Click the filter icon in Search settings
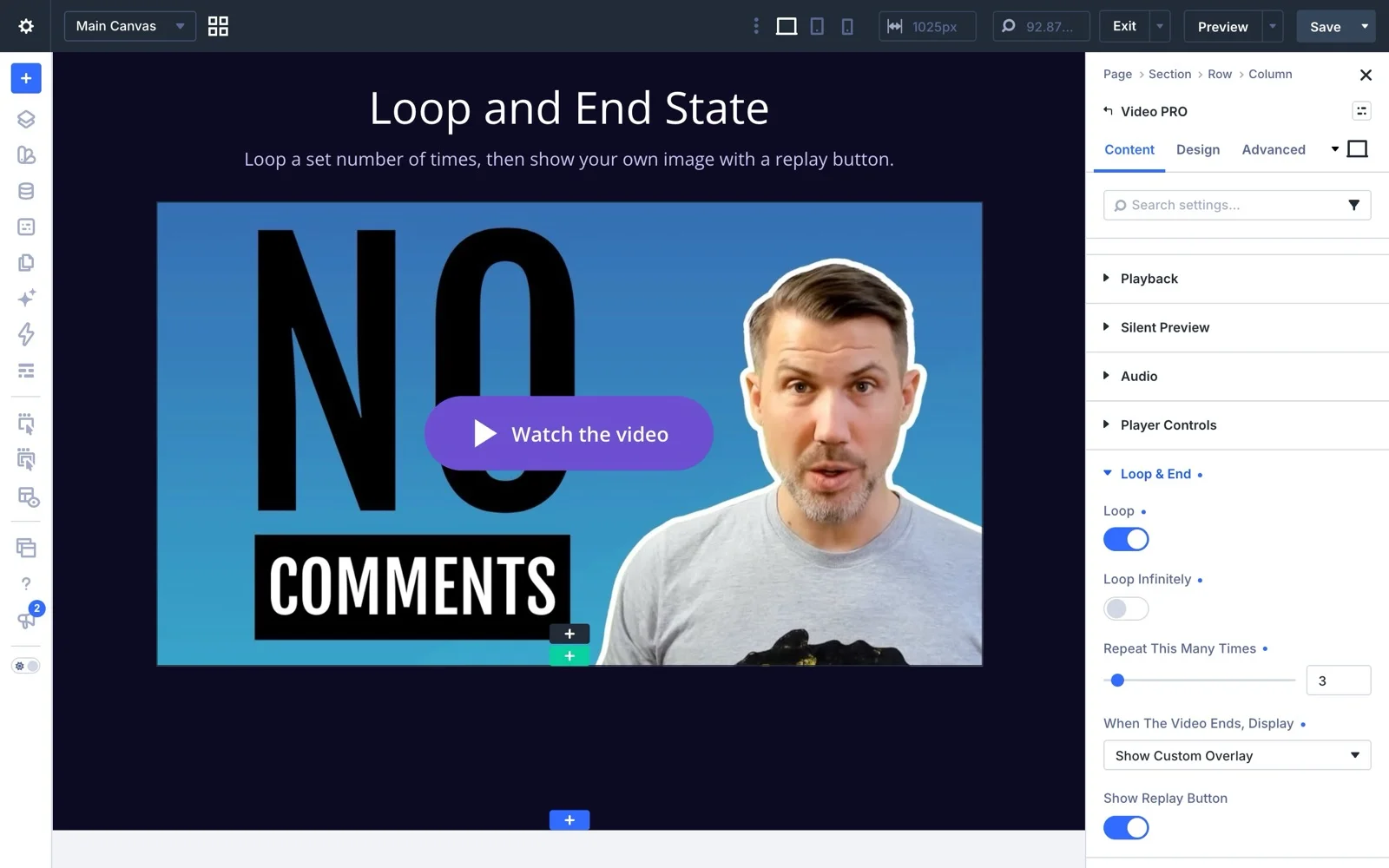Image resolution: width=1389 pixels, height=868 pixels. pos(1353,205)
